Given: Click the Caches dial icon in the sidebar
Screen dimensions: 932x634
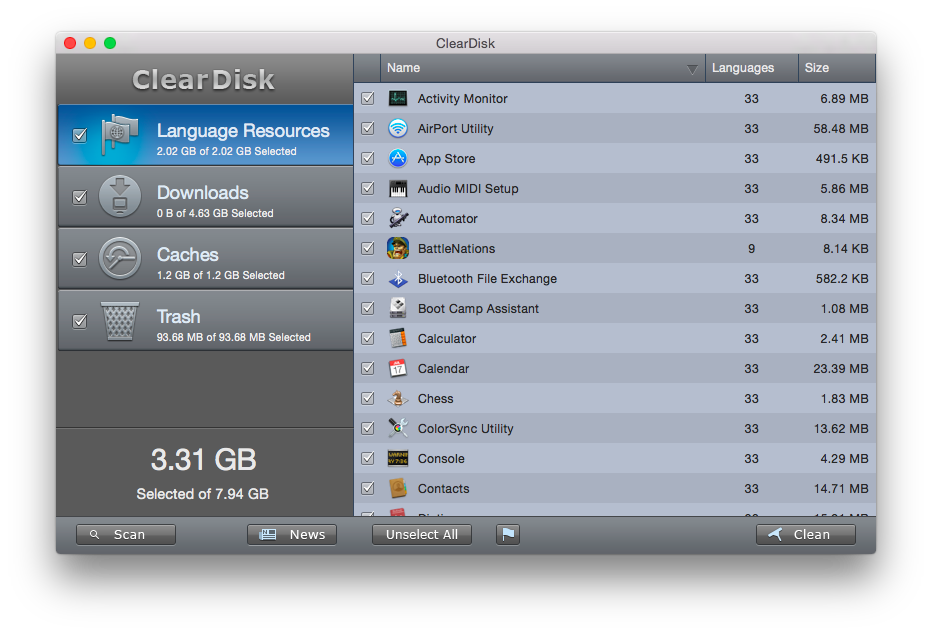Looking at the screenshot, I should pyautogui.click(x=120, y=257).
